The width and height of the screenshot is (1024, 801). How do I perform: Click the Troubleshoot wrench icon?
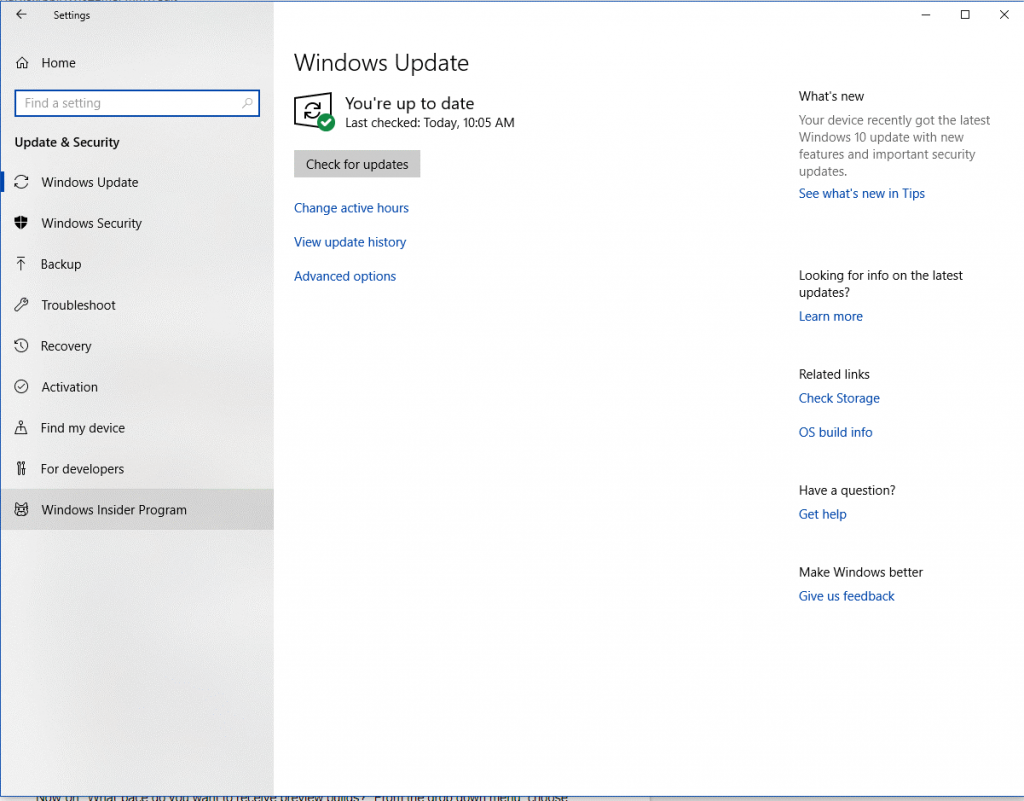[x=22, y=305]
